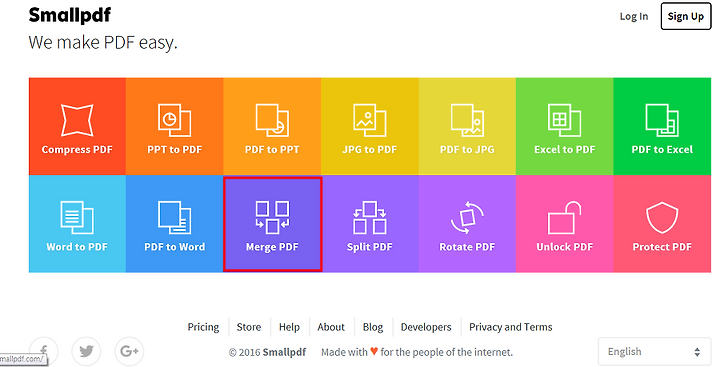
Task: Expand the English language dropdown
Action: [654, 352]
